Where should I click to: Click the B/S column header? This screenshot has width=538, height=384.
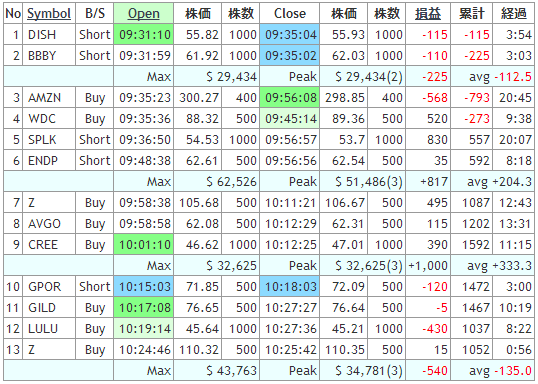point(94,14)
